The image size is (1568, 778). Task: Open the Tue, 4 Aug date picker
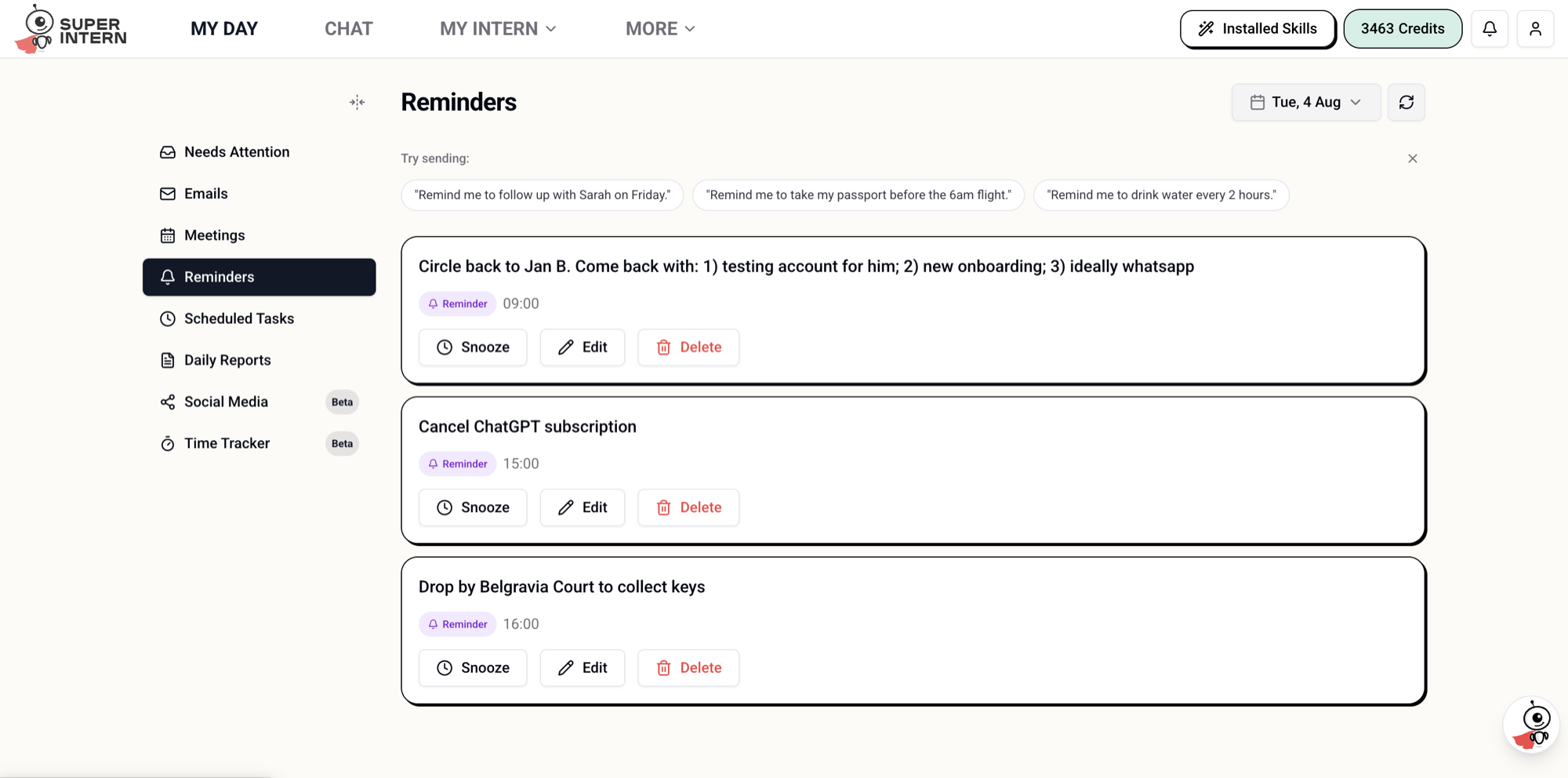pyautogui.click(x=1306, y=102)
